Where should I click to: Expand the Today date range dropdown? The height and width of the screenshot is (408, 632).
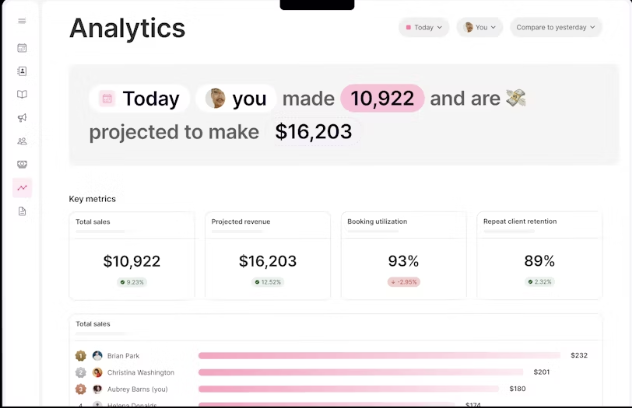point(425,27)
